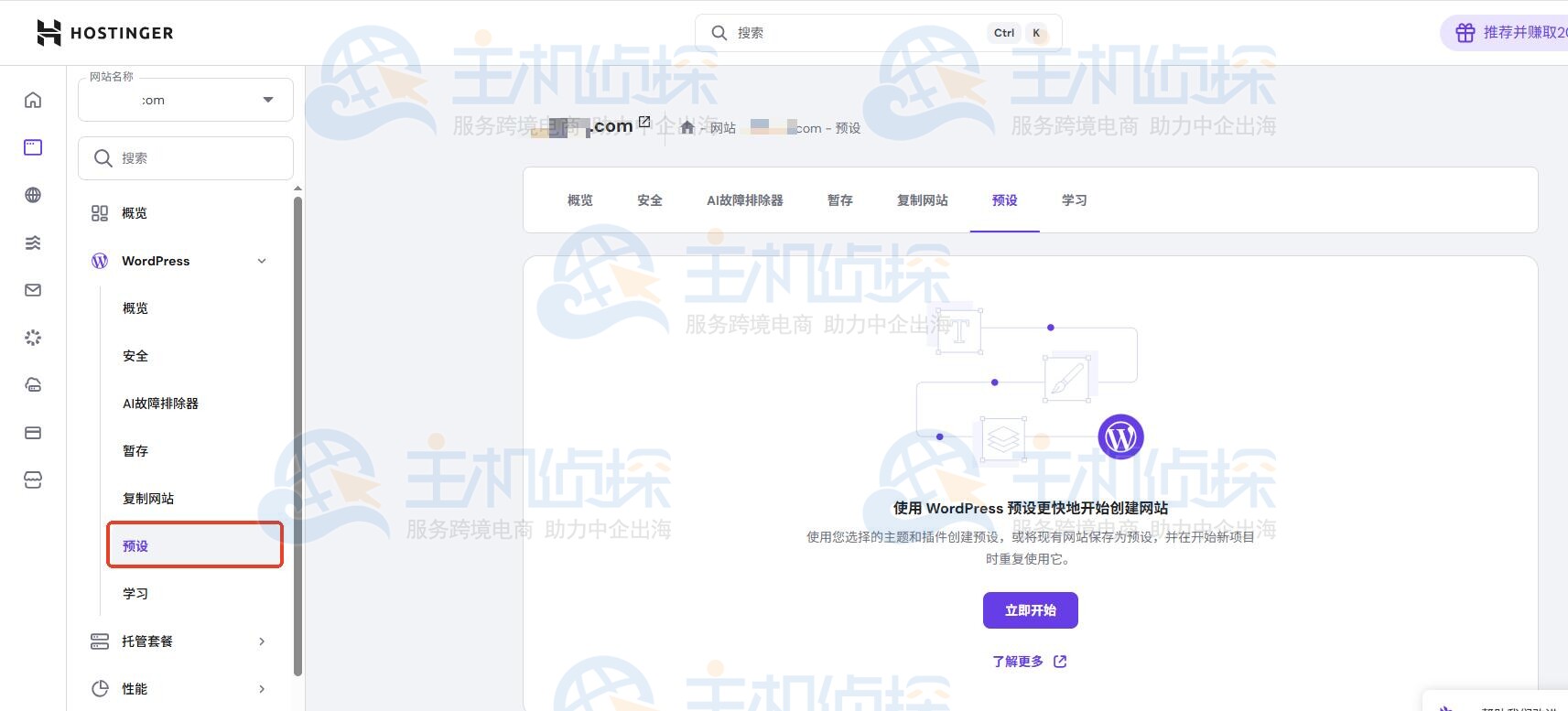Expand the 性能 sidebar section
Screen dimensions: 1568x711
coord(262,689)
